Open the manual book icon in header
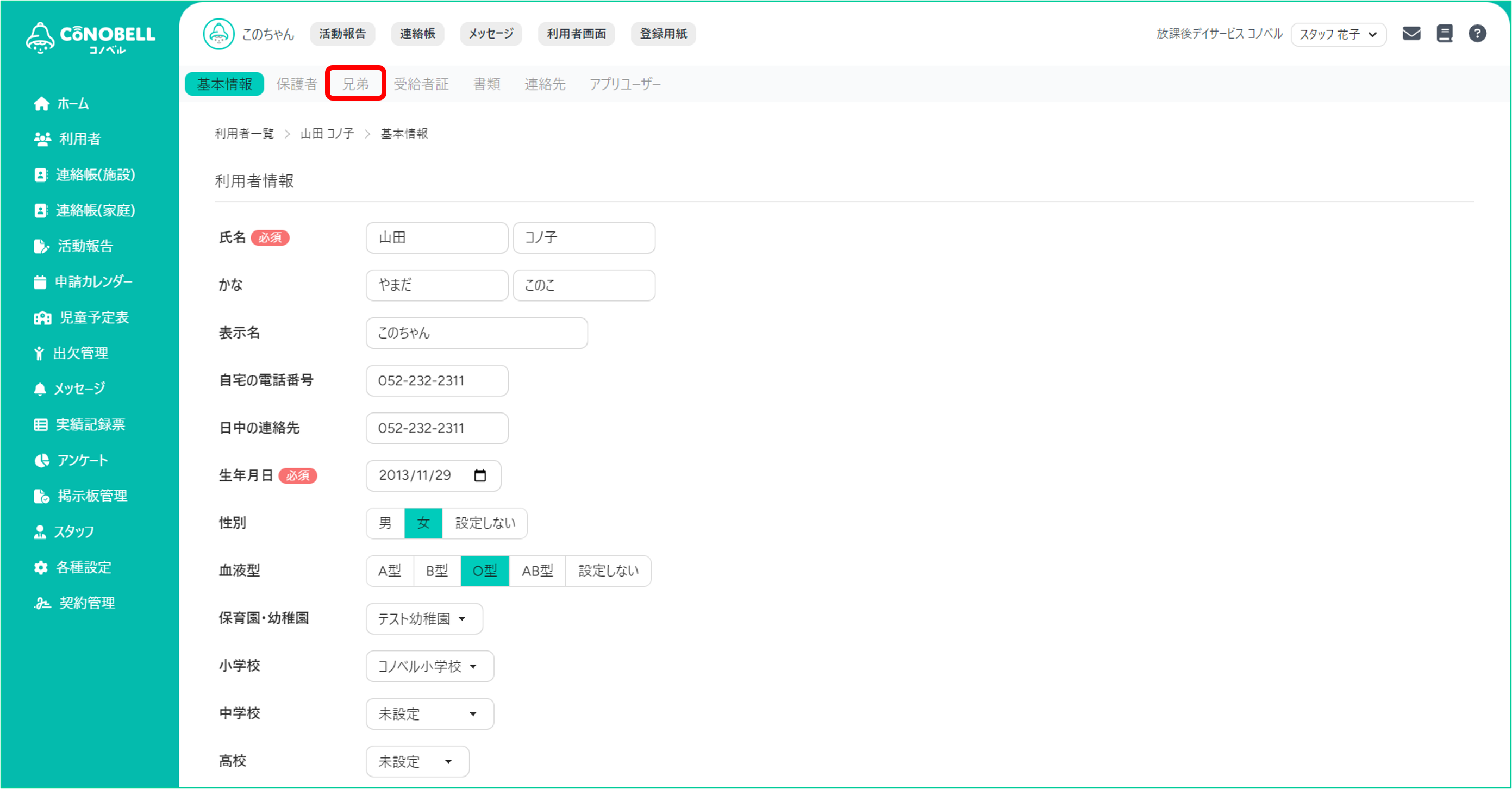1512x789 pixels. click(1445, 34)
